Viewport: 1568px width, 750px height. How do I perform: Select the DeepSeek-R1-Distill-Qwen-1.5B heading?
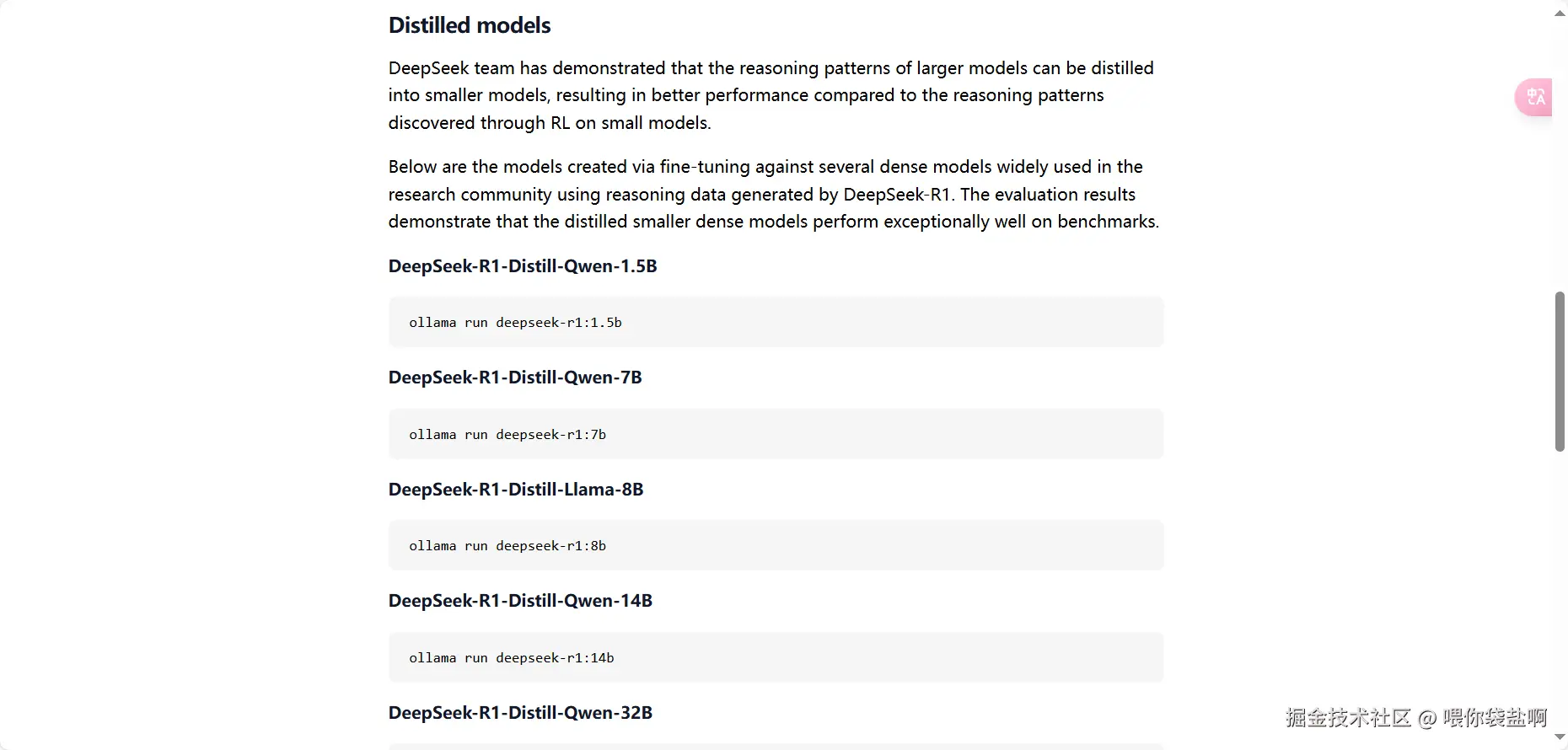click(523, 266)
